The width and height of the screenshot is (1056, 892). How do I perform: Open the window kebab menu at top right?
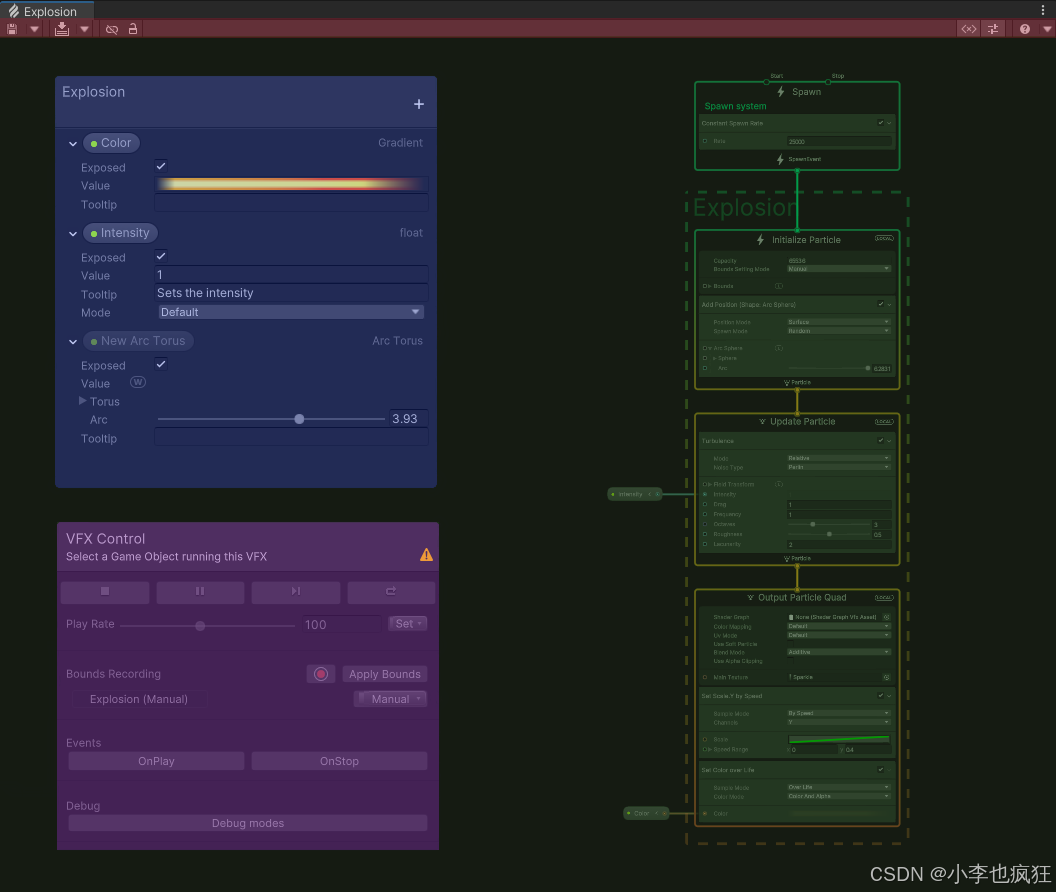(x=1043, y=9)
